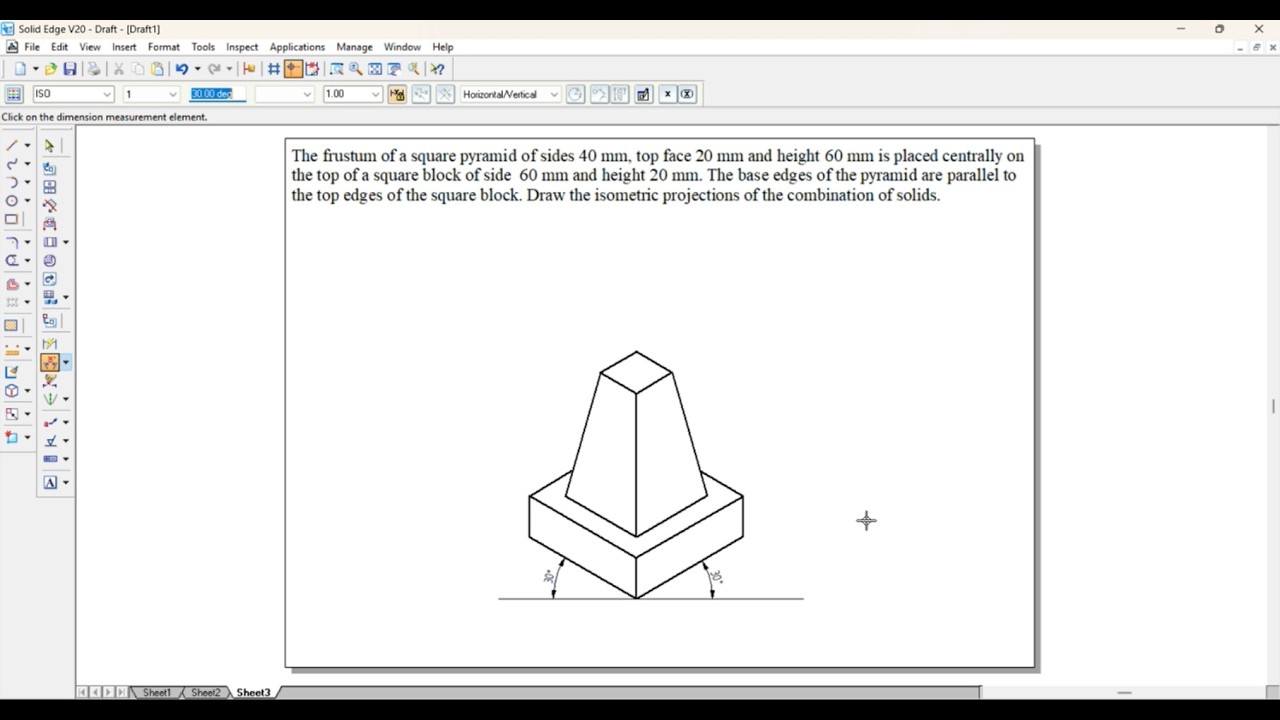Select the Sheet3 tab
Screen dimensions: 1280x720
click(x=253, y=692)
